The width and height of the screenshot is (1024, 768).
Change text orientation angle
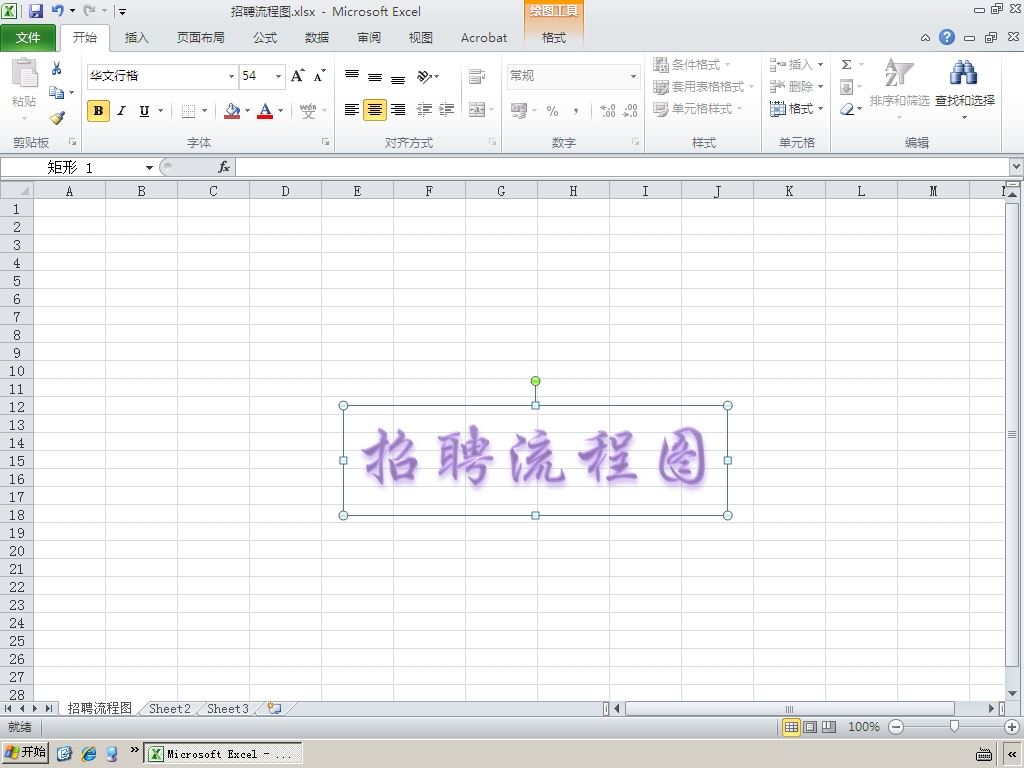tap(424, 76)
